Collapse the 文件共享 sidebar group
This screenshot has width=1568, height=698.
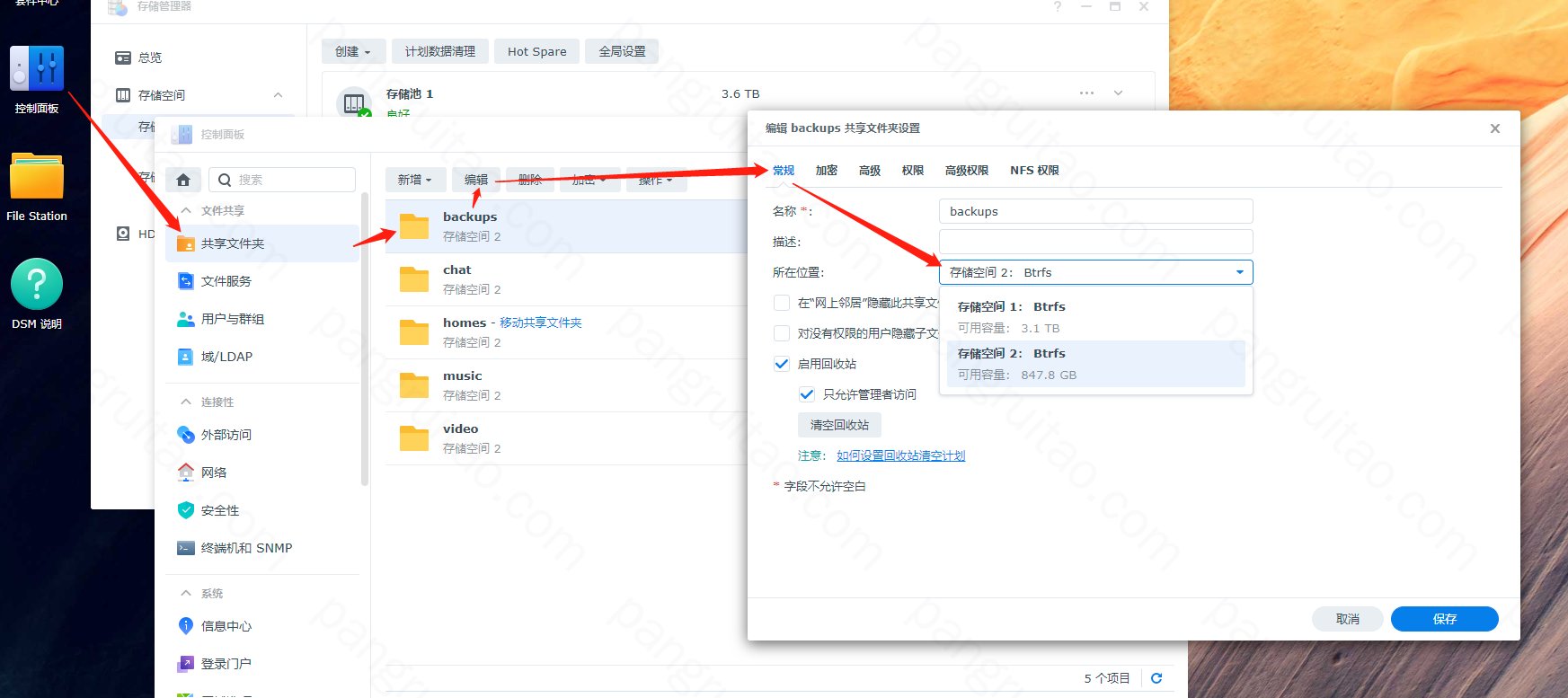point(186,210)
